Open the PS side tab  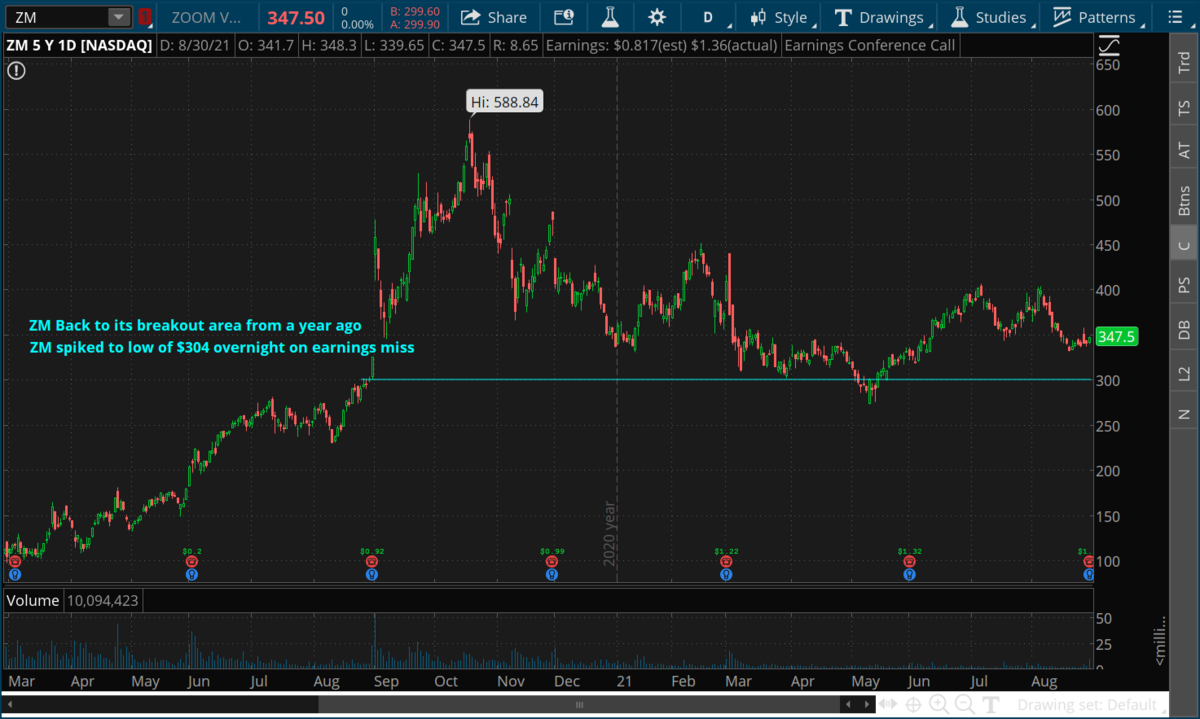[1184, 286]
